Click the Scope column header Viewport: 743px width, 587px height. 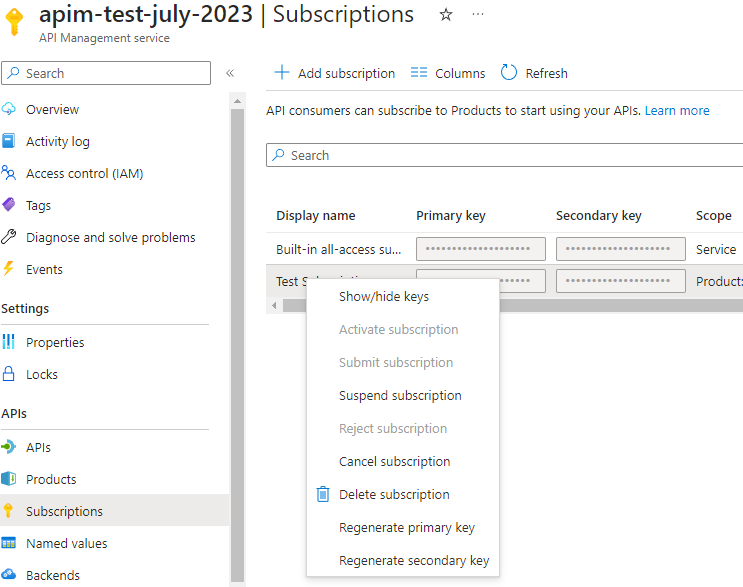[714, 216]
